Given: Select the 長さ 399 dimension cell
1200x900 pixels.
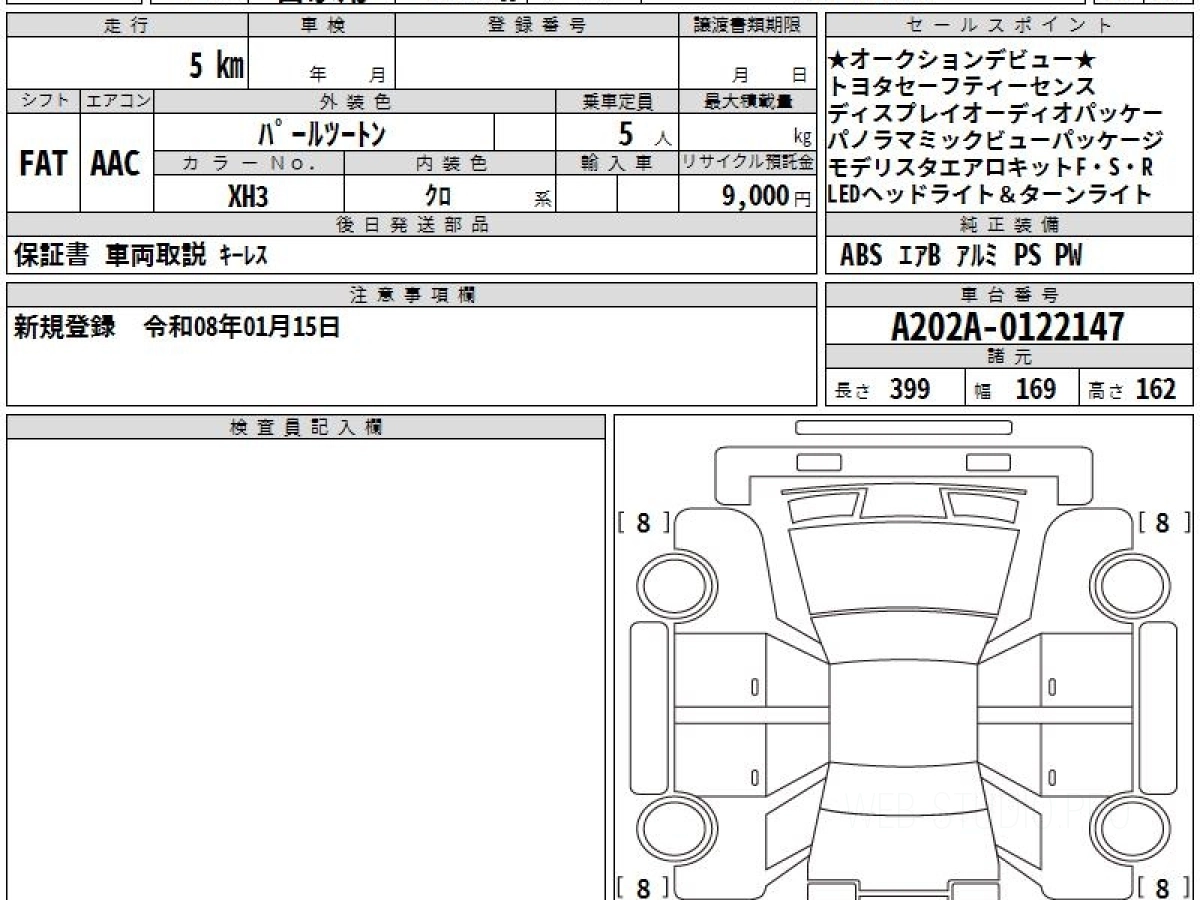Looking at the screenshot, I should (895, 388).
